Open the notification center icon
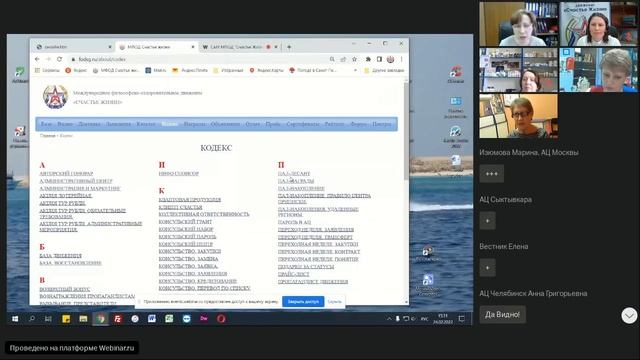 (x=462, y=319)
